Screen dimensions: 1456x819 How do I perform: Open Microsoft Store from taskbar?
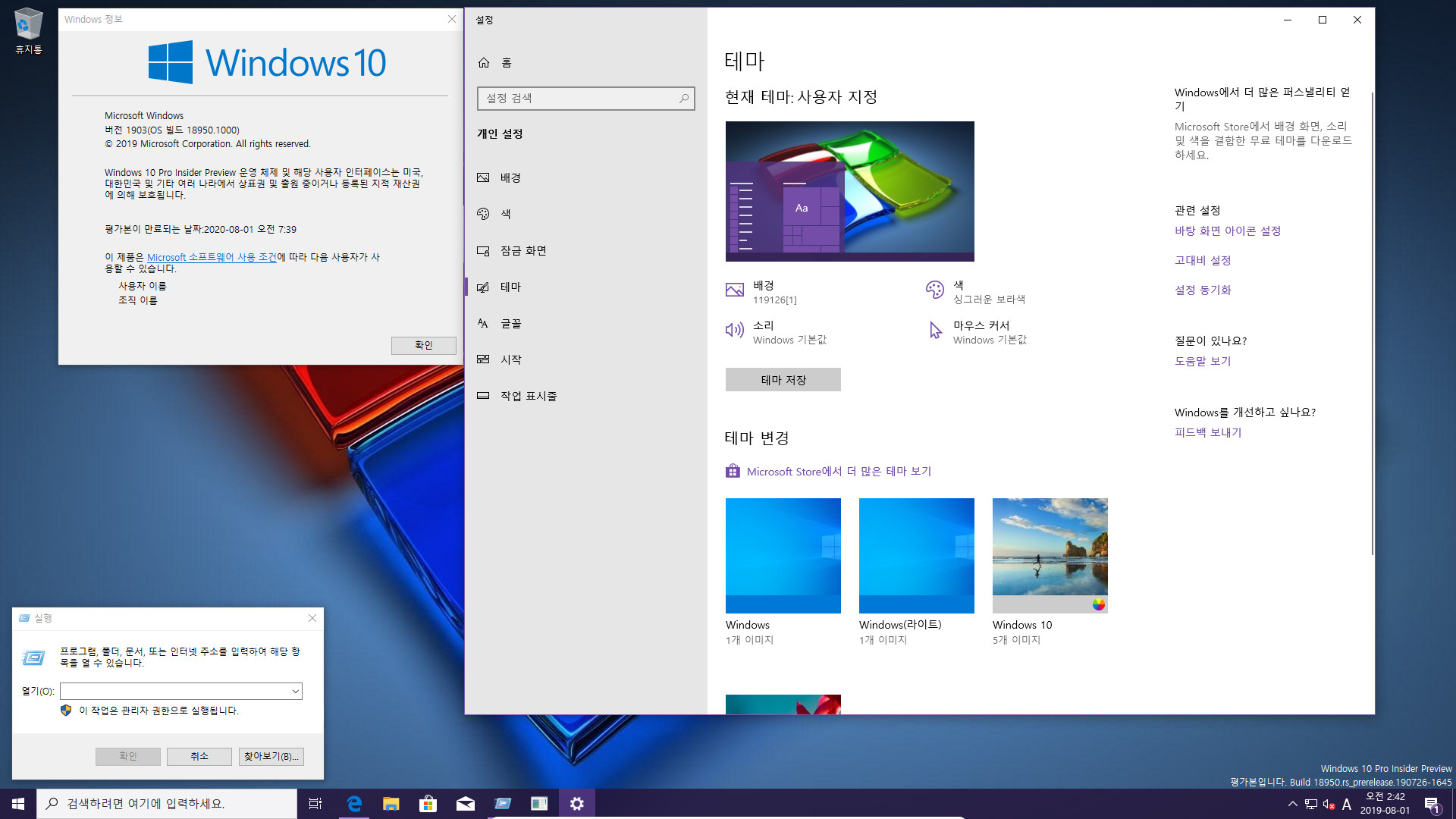tap(428, 804)
